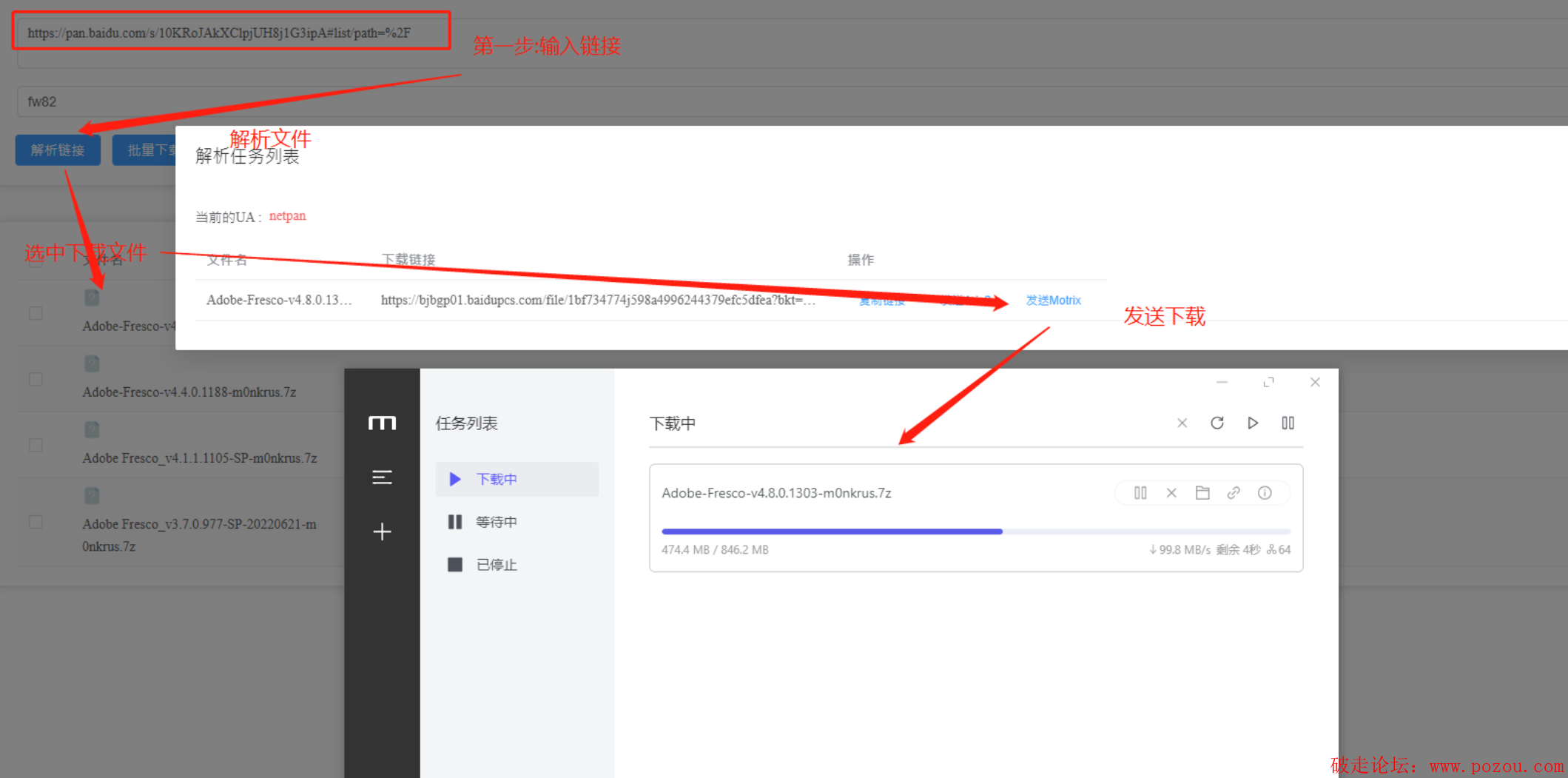Copy link of the Adobe-Fresco download task
The height and width of the screenshot is (778, 1568).
click(x=1234, y=493)
